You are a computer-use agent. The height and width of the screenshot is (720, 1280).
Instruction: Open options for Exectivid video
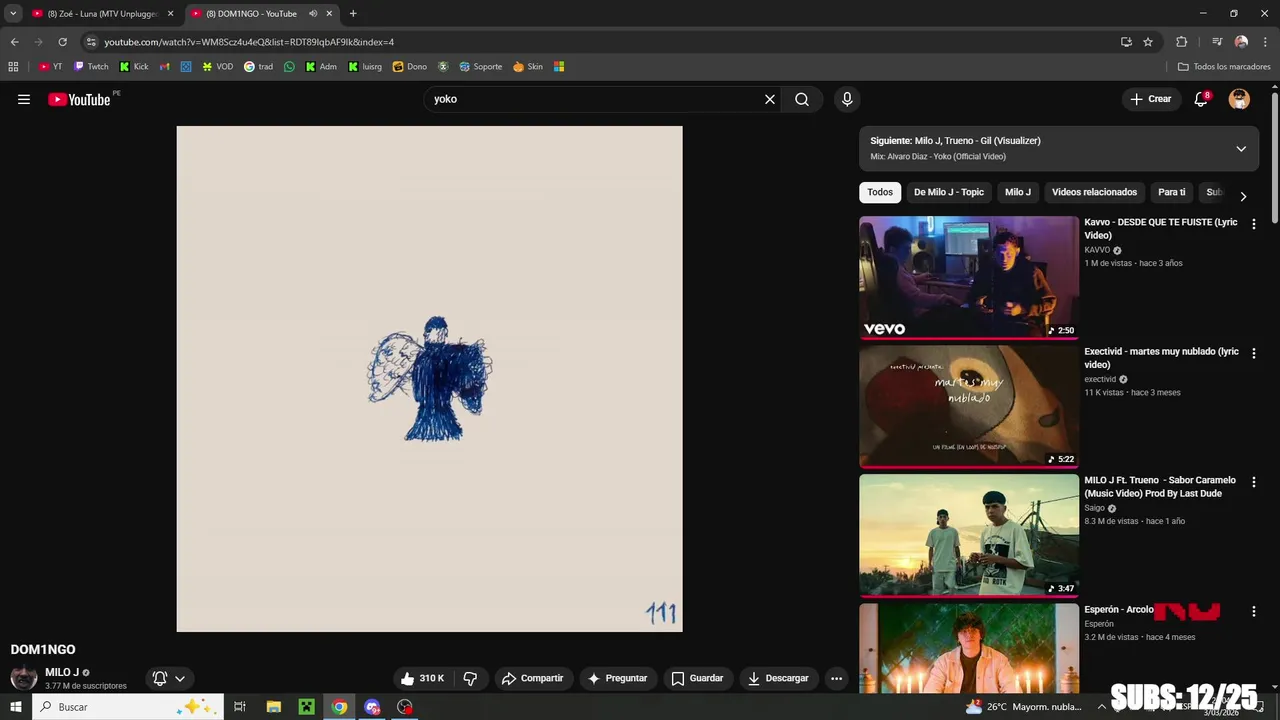pyautogui.click(x=1254, y=353)
